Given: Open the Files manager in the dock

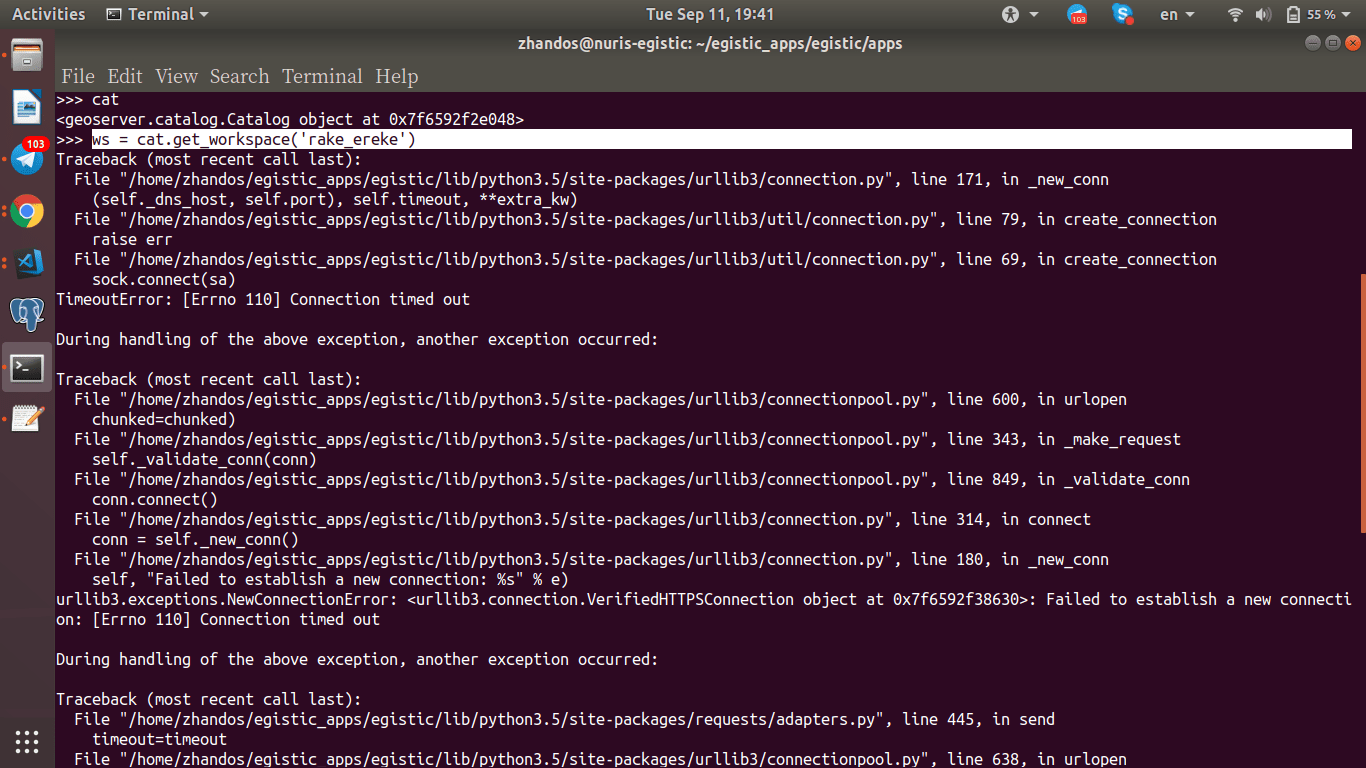Looking at the screenshot, I should (27, 54).
